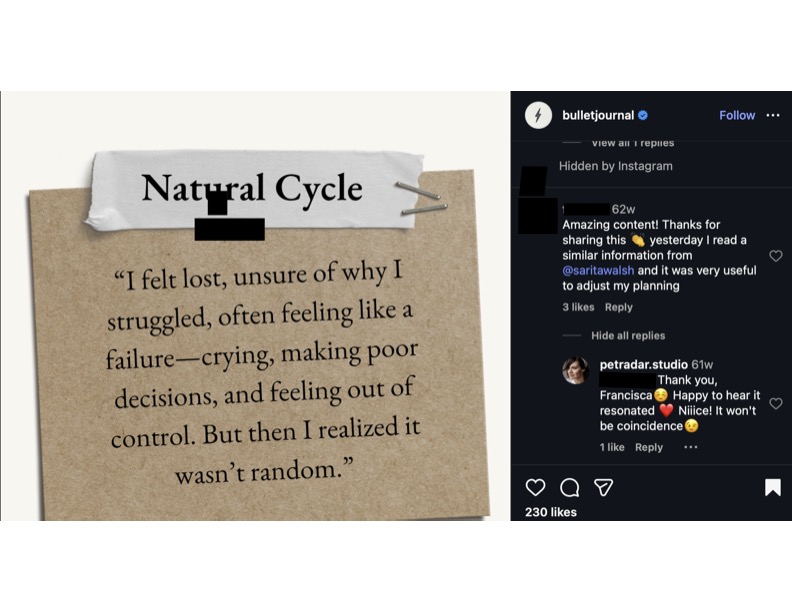This screenshot has height=612, width=792.
Task: Open the more options menu in the post header
Action: tap(772, 115)
